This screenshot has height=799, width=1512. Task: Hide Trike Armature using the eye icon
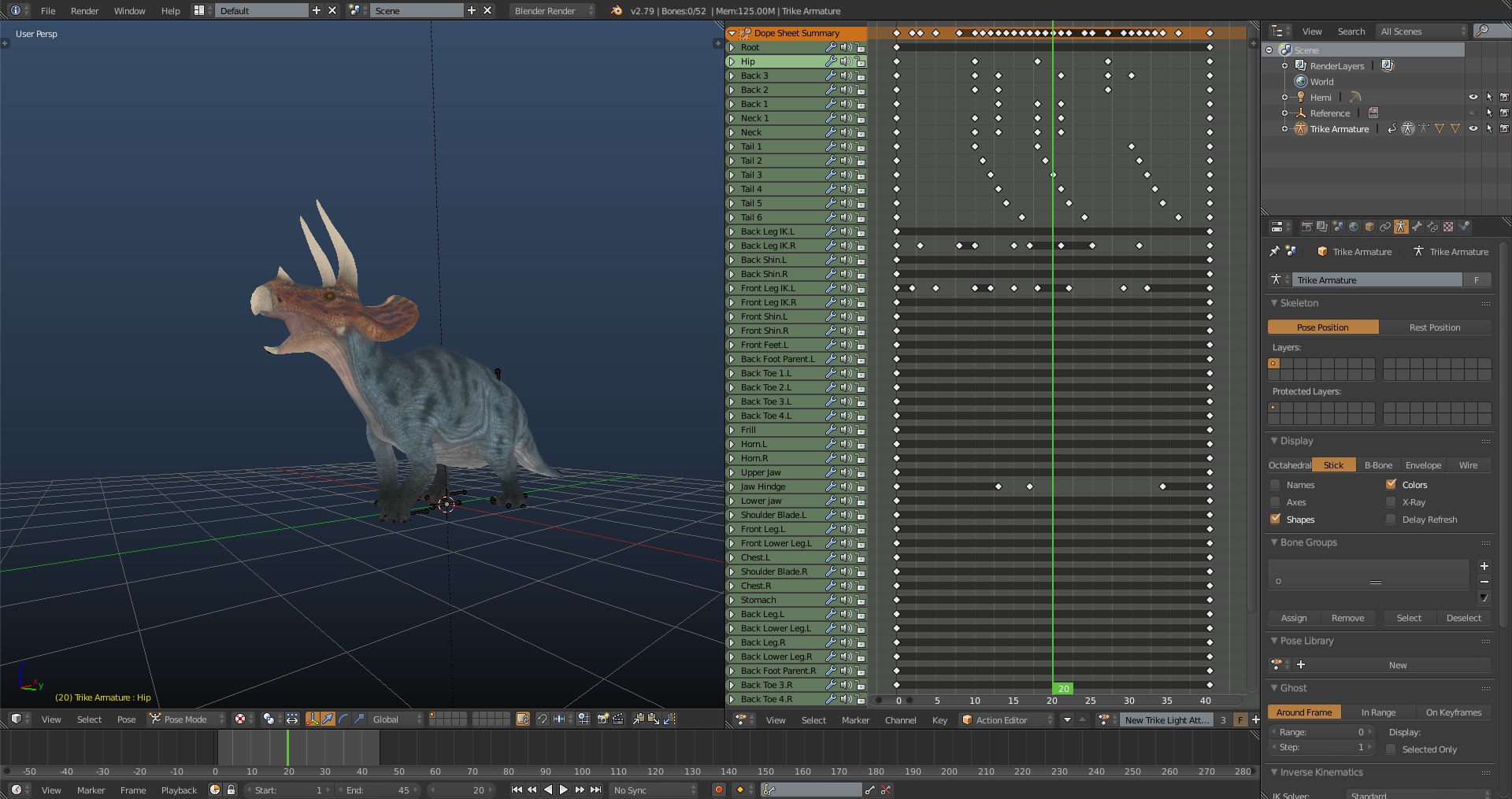(x=1473, y=129)
